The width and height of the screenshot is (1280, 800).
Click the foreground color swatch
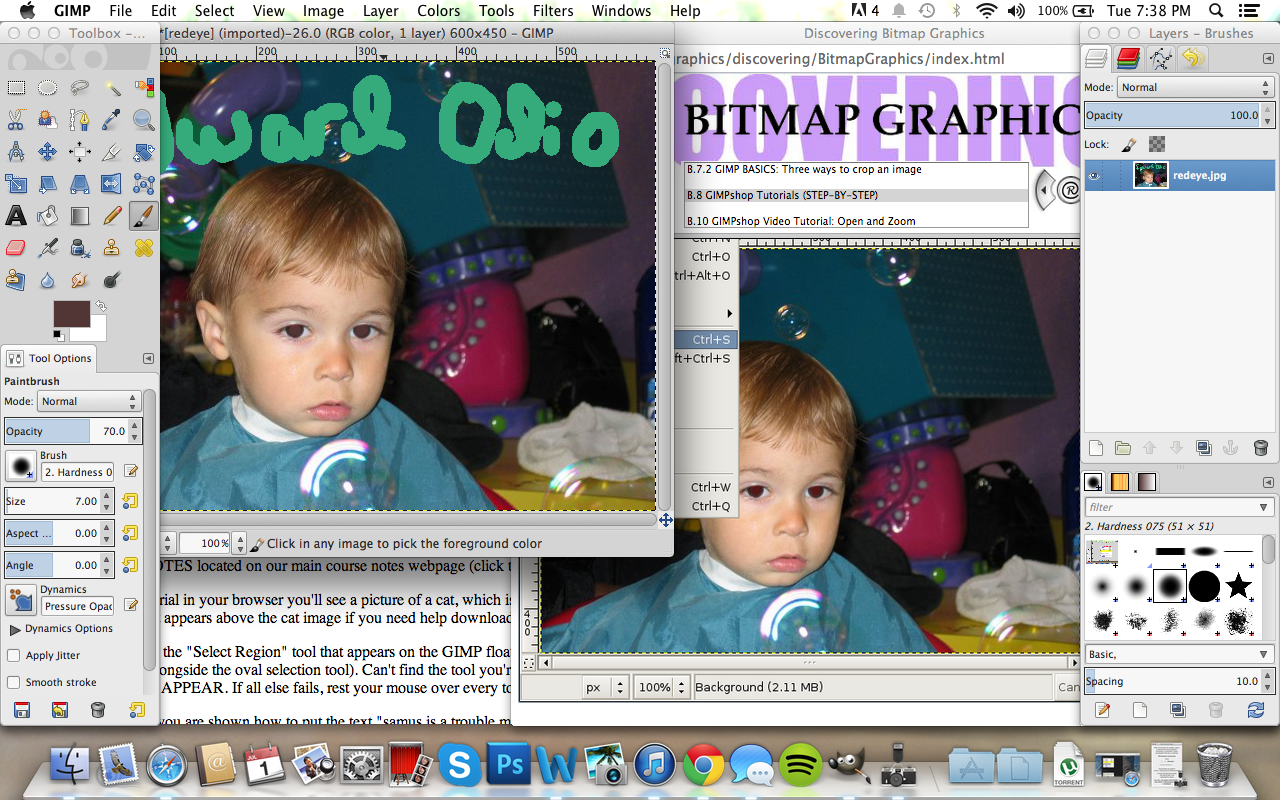tap(72, 316)
